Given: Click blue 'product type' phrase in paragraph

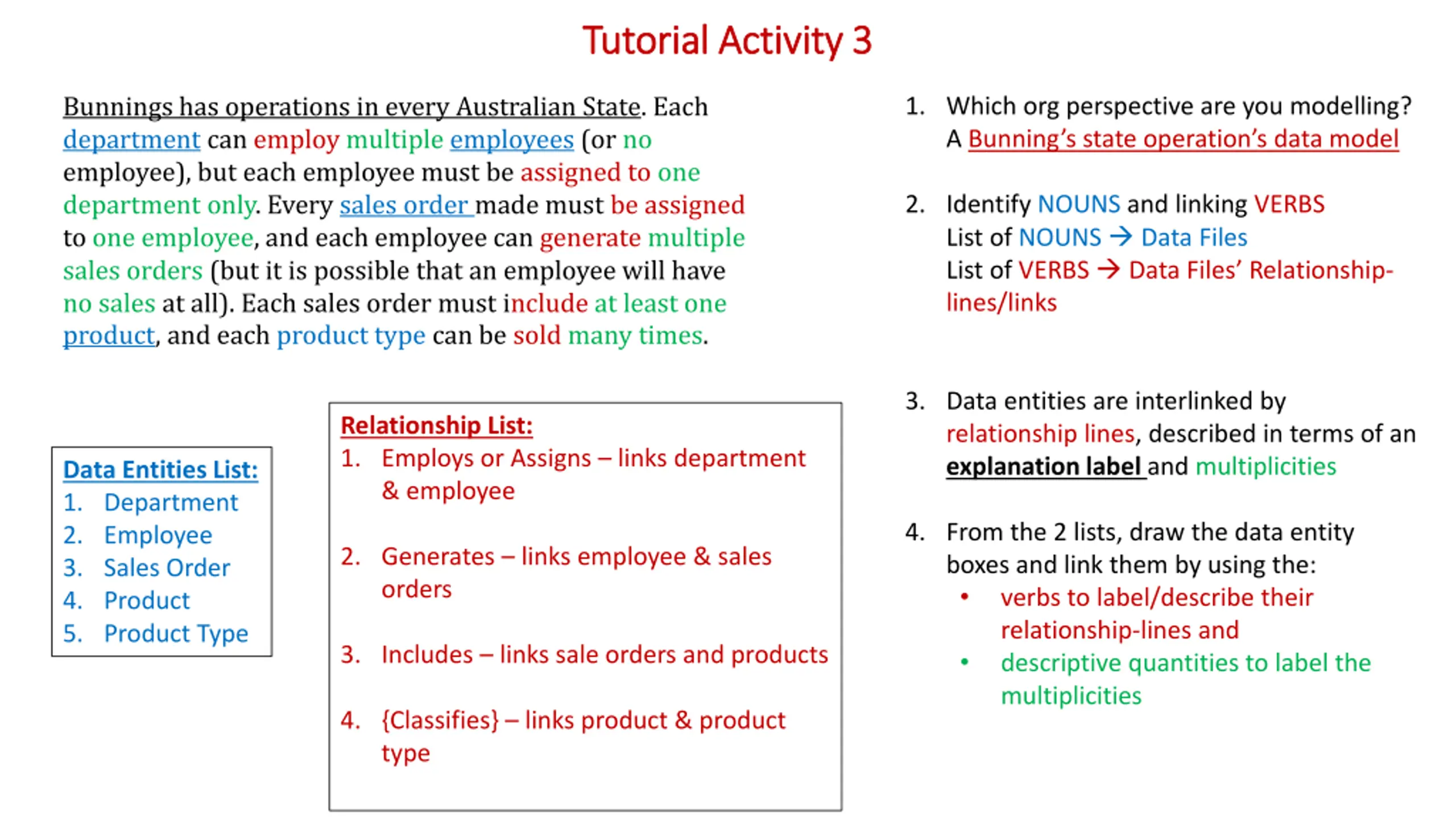Looking at the screenshot, I should pos(351,336).
